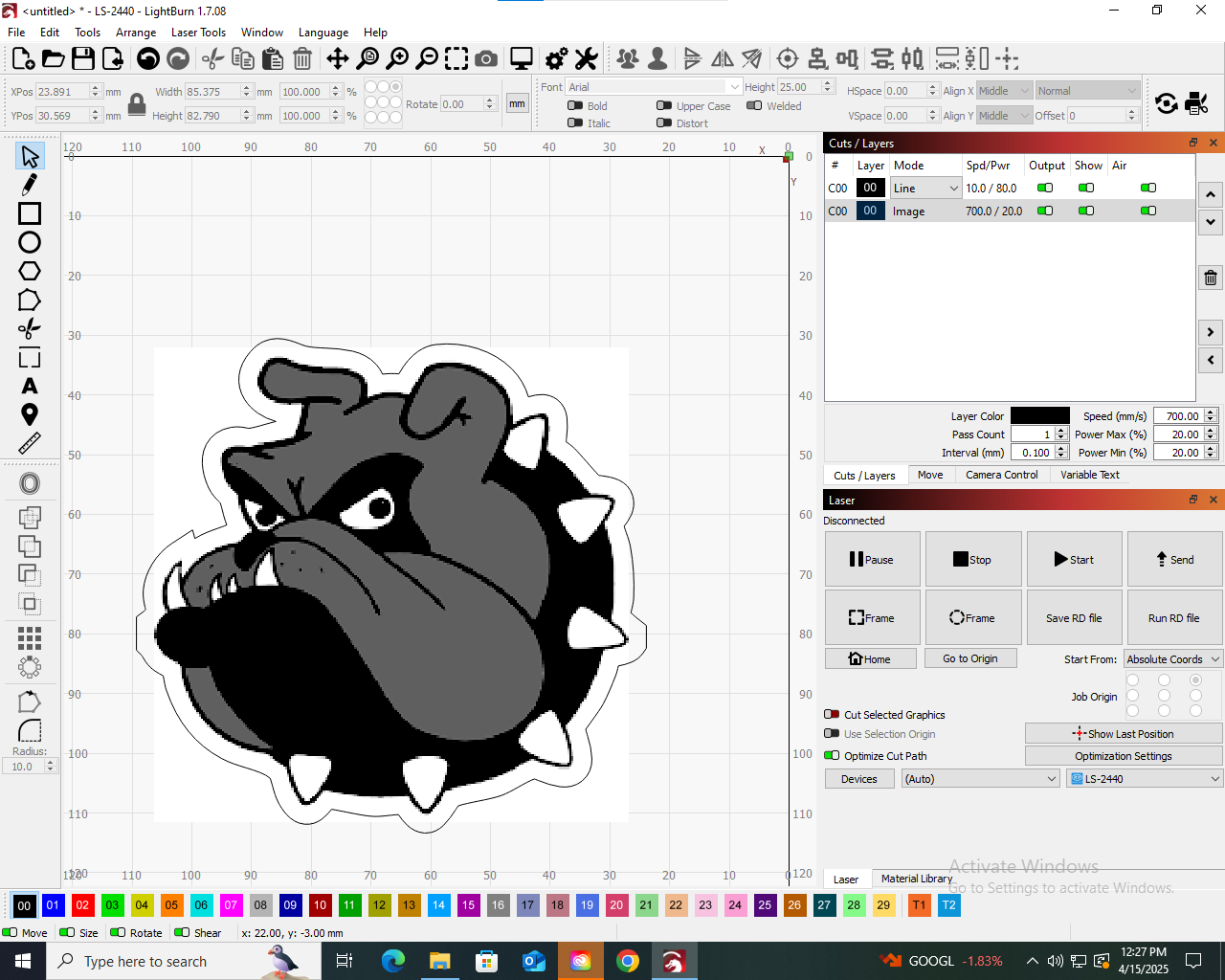Switch to the Material Library tab
Screen dimensions: 1225x980
pyautogui.click(x=916, y=878)
